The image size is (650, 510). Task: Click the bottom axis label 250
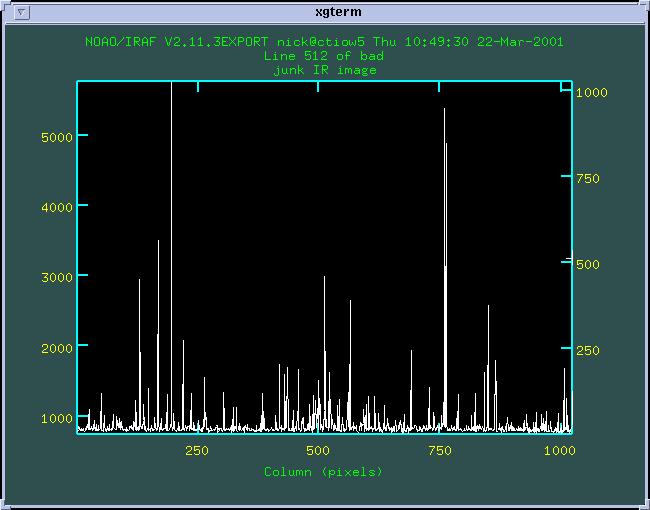point(197,451)
